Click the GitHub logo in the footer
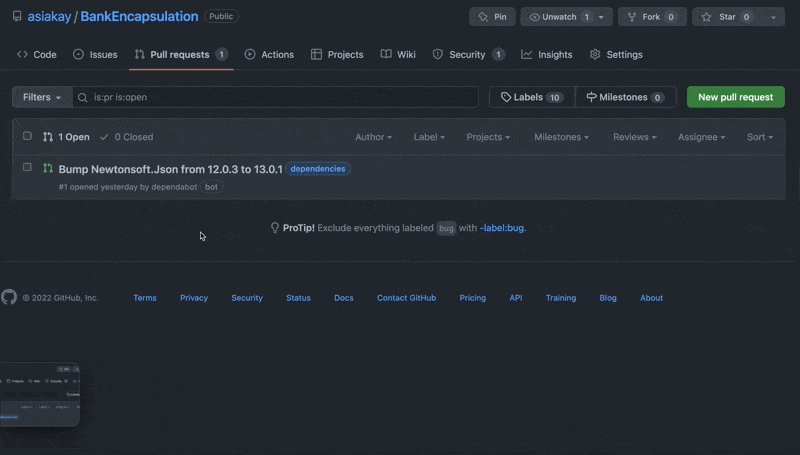 tap(9, 297)
